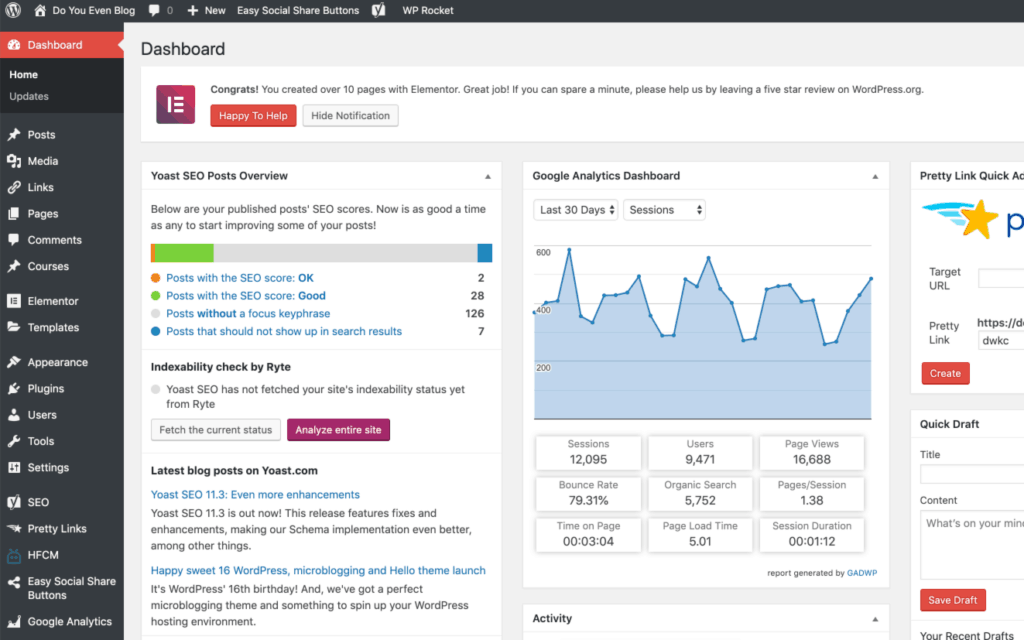Open Posts with the SEO score: Good
Viewport: 1024px width, 640px height.
pos(246,296)
